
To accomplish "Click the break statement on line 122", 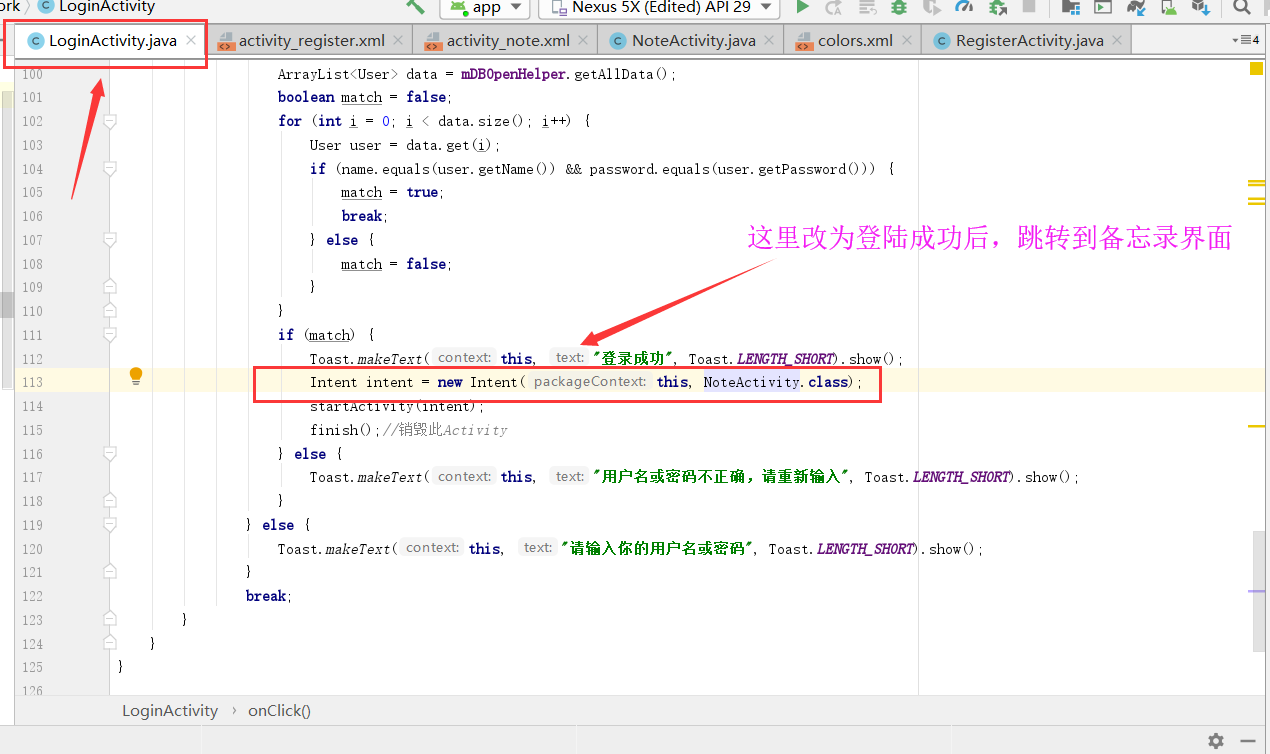I will coord(266,596).
